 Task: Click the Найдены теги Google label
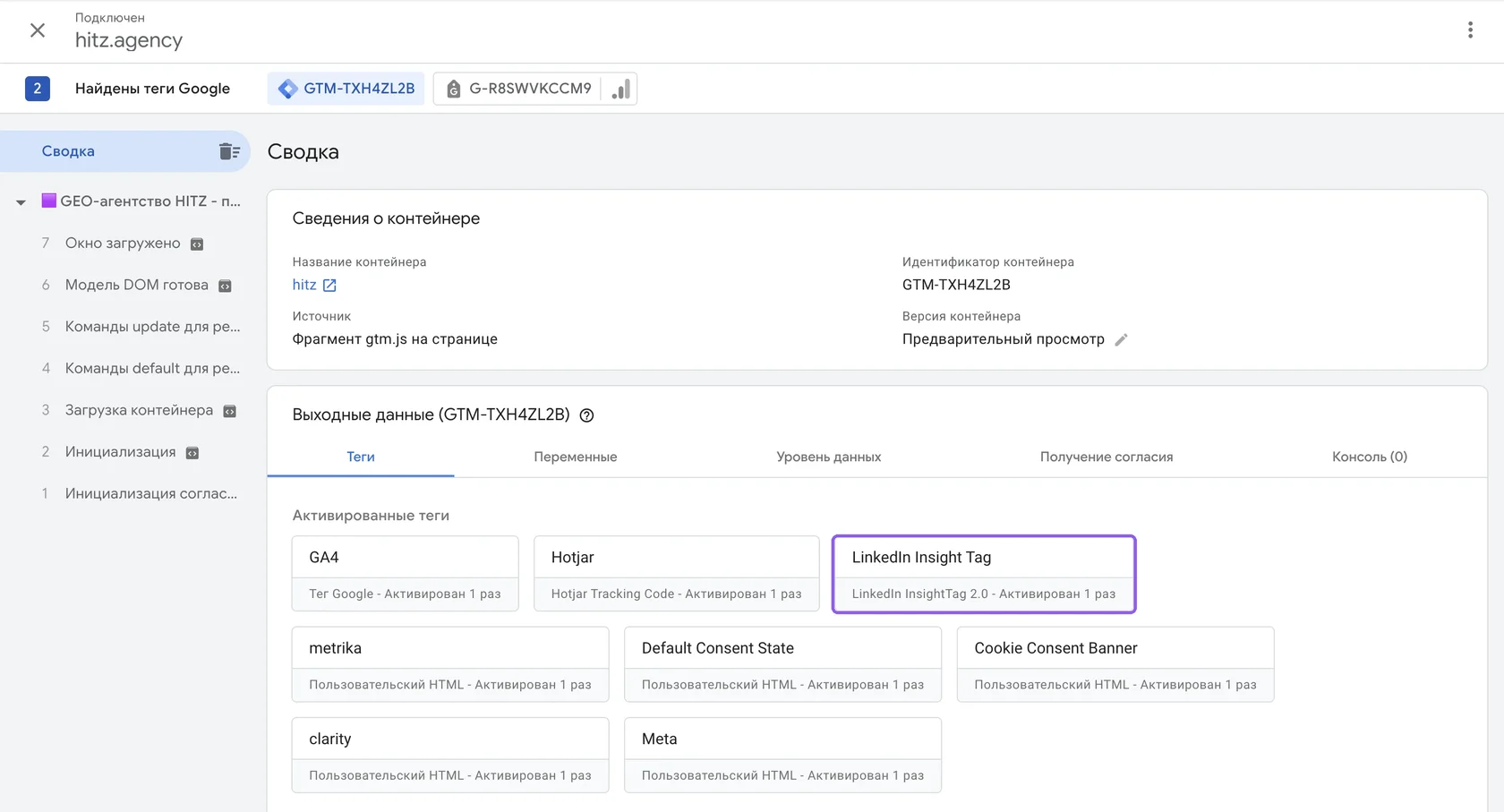(x=153, y=89)
